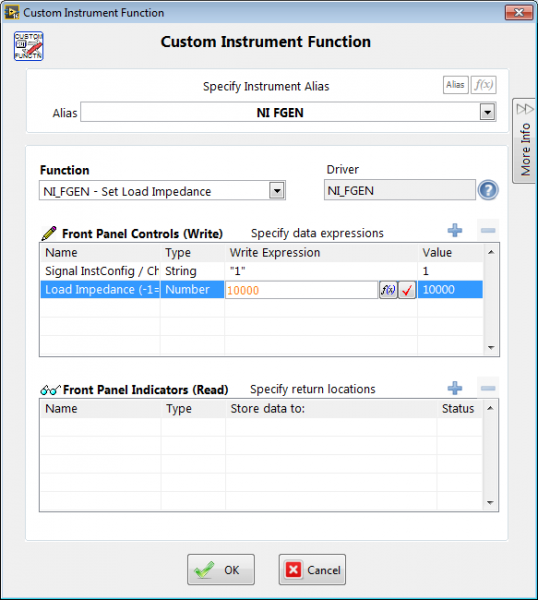The height and width of the screenshot is (600, 538).
Task: Confirm with the OK button
Action: (x=221, y=570)
